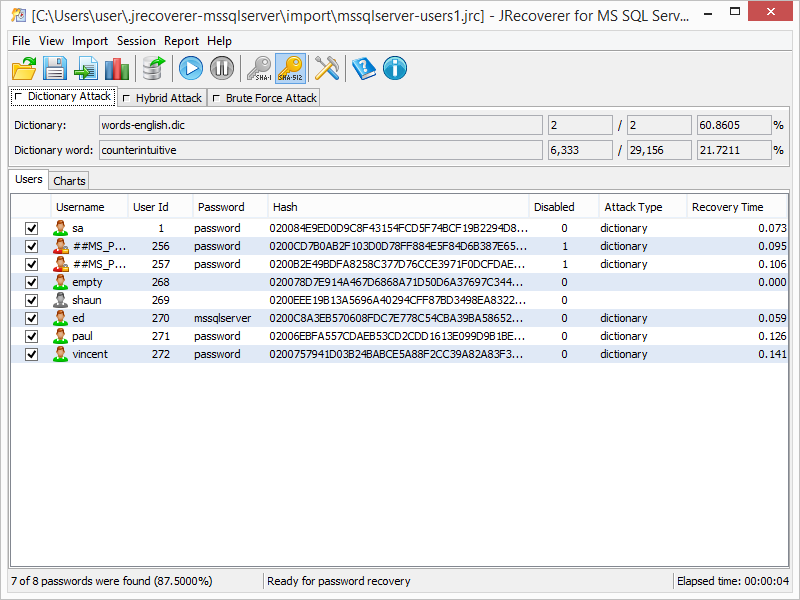Screen dimensions: 800x600
Task: Open file using the folder toolbar icon
Action: pyautogui.click(x=24, y=68)
